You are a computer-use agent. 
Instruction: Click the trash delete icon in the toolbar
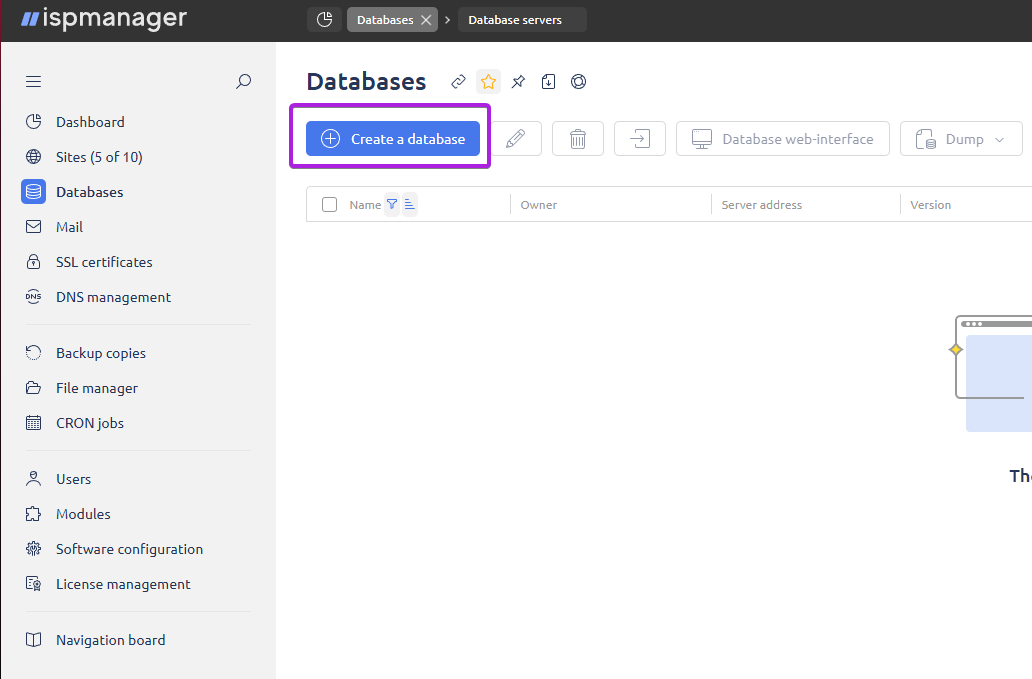578,138
